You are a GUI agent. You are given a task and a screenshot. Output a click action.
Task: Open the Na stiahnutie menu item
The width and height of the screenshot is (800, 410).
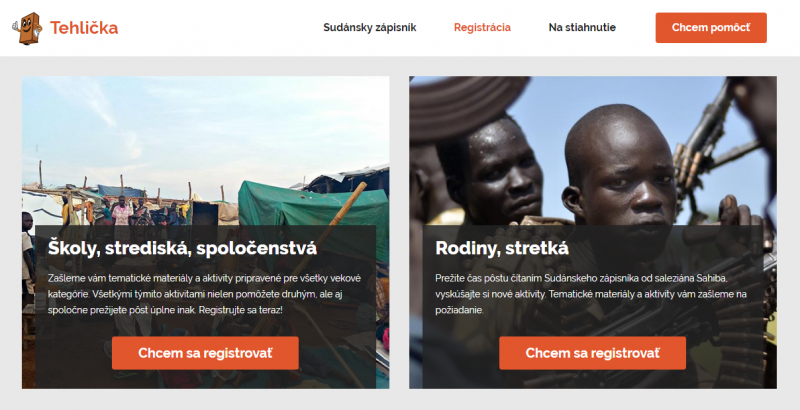coord(582,28)
